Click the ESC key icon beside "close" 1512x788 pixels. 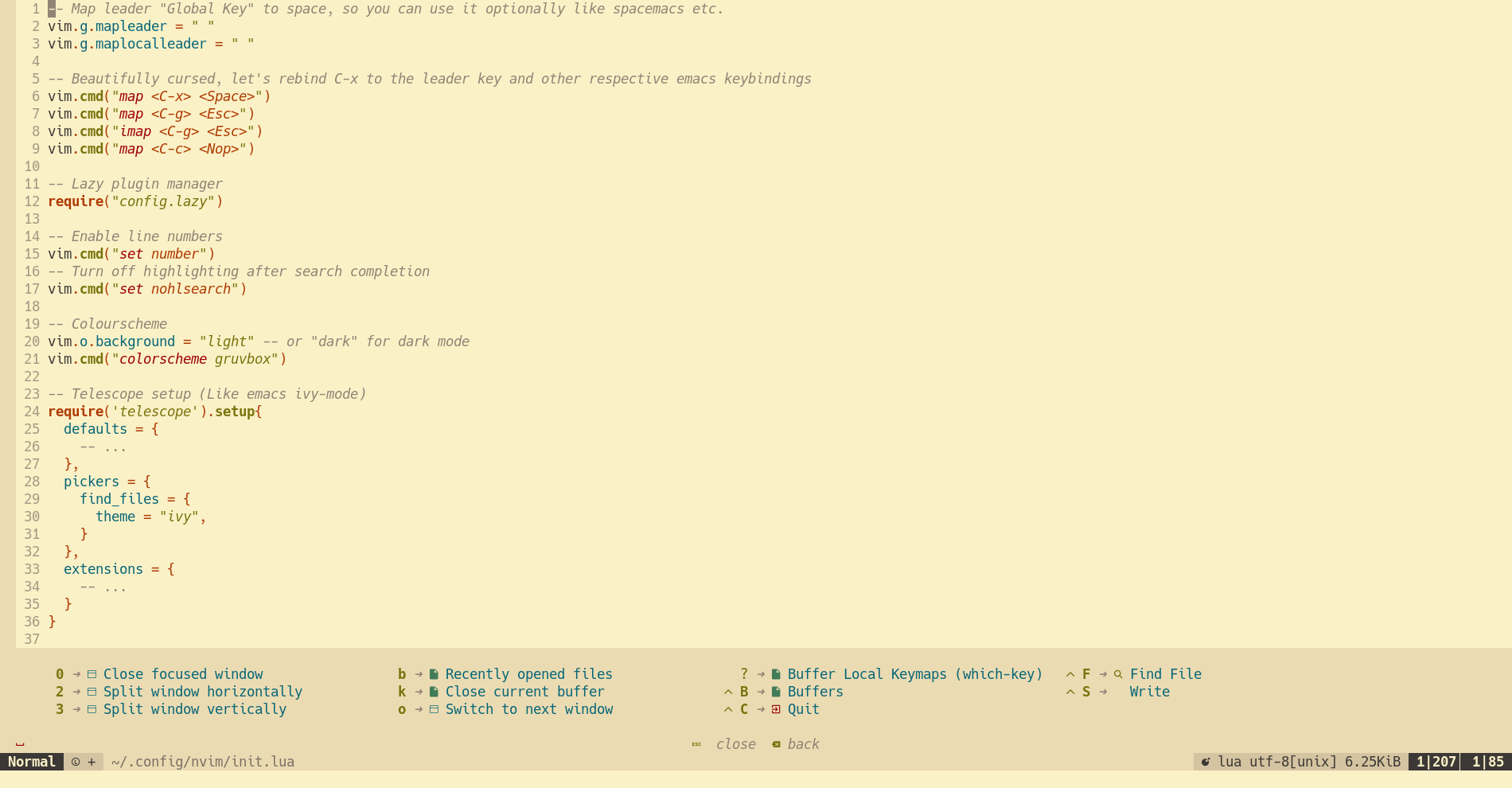click(696, 744)
